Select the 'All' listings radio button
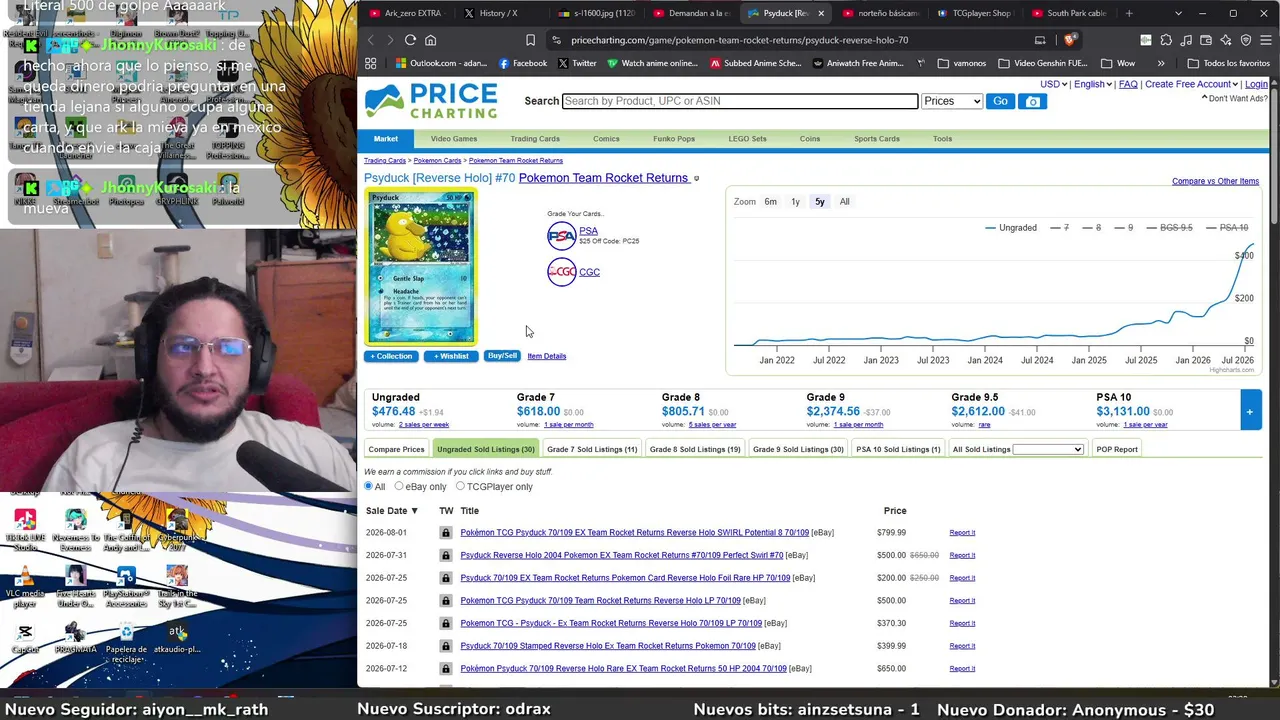Viewport: 1280px width, 720px height. point(368,487)
